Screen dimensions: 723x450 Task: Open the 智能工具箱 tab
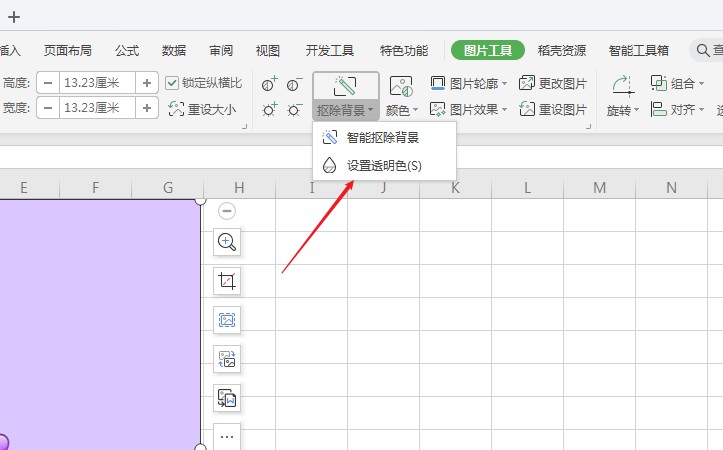(639, 50)
